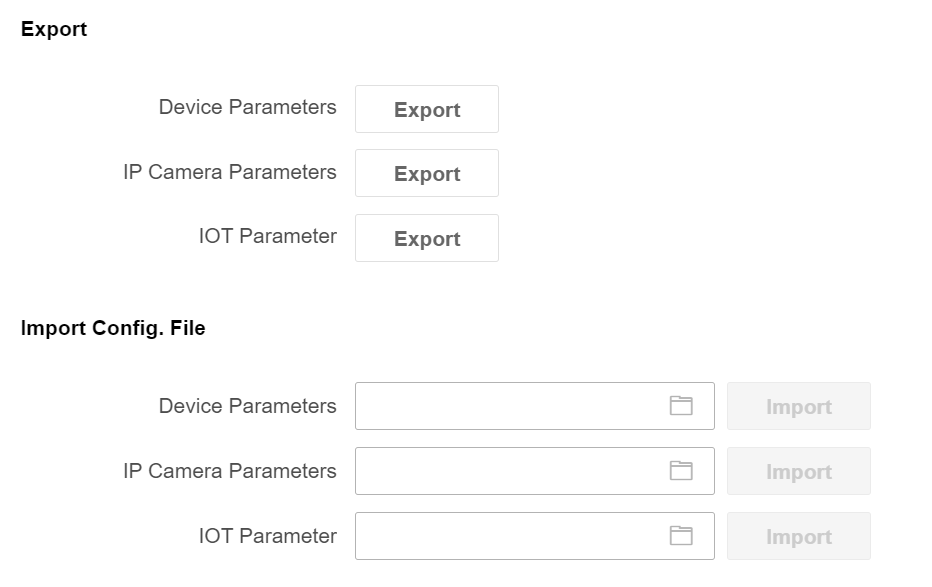Click Device Parameters label under Import Config. File
This screenshot has width=932, height=587.
tap(247, 406)
